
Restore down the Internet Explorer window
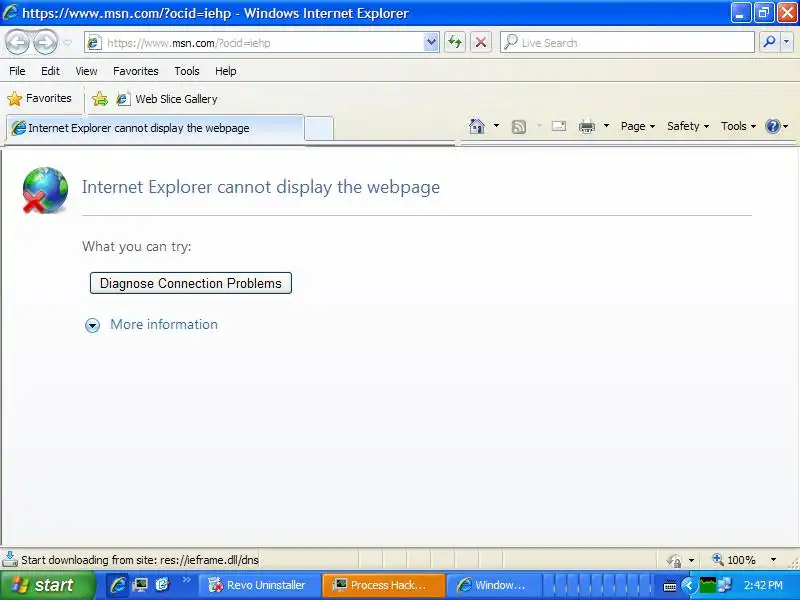tap(764, 13)
